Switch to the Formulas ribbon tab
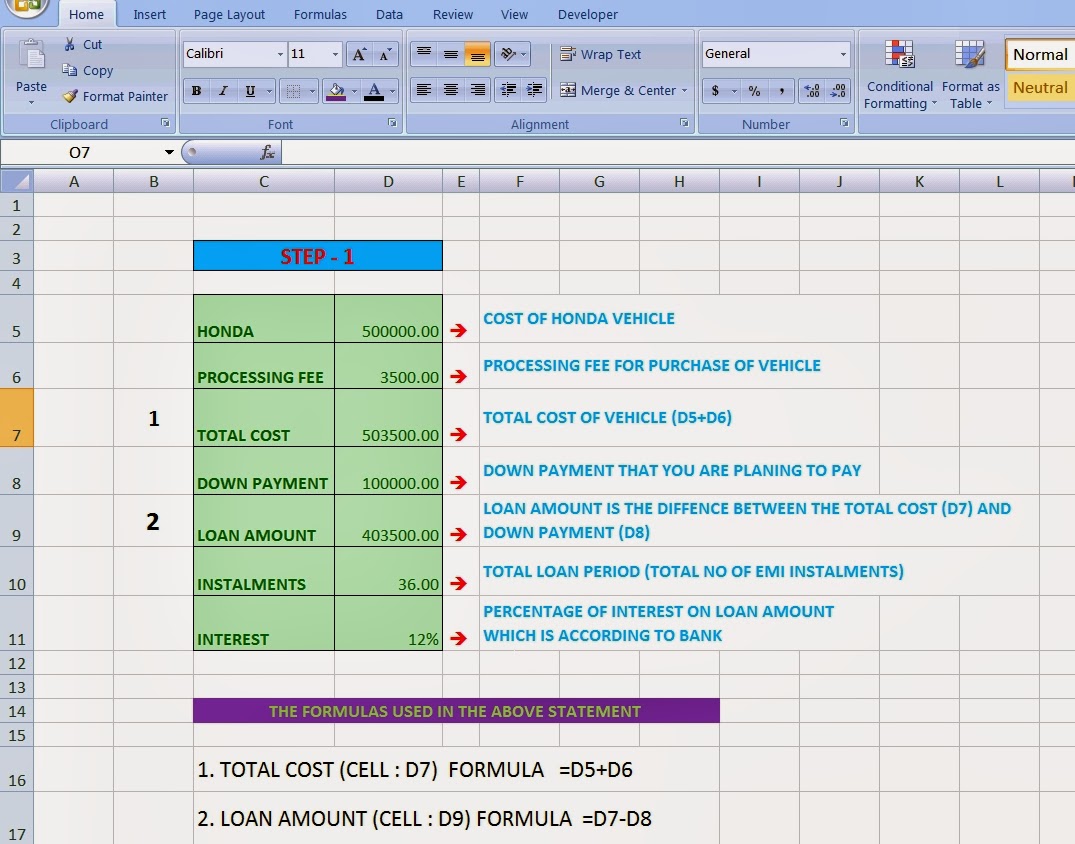Image resolution: width=1075 pixels, height=844 pixels. (x=320, y=14)
